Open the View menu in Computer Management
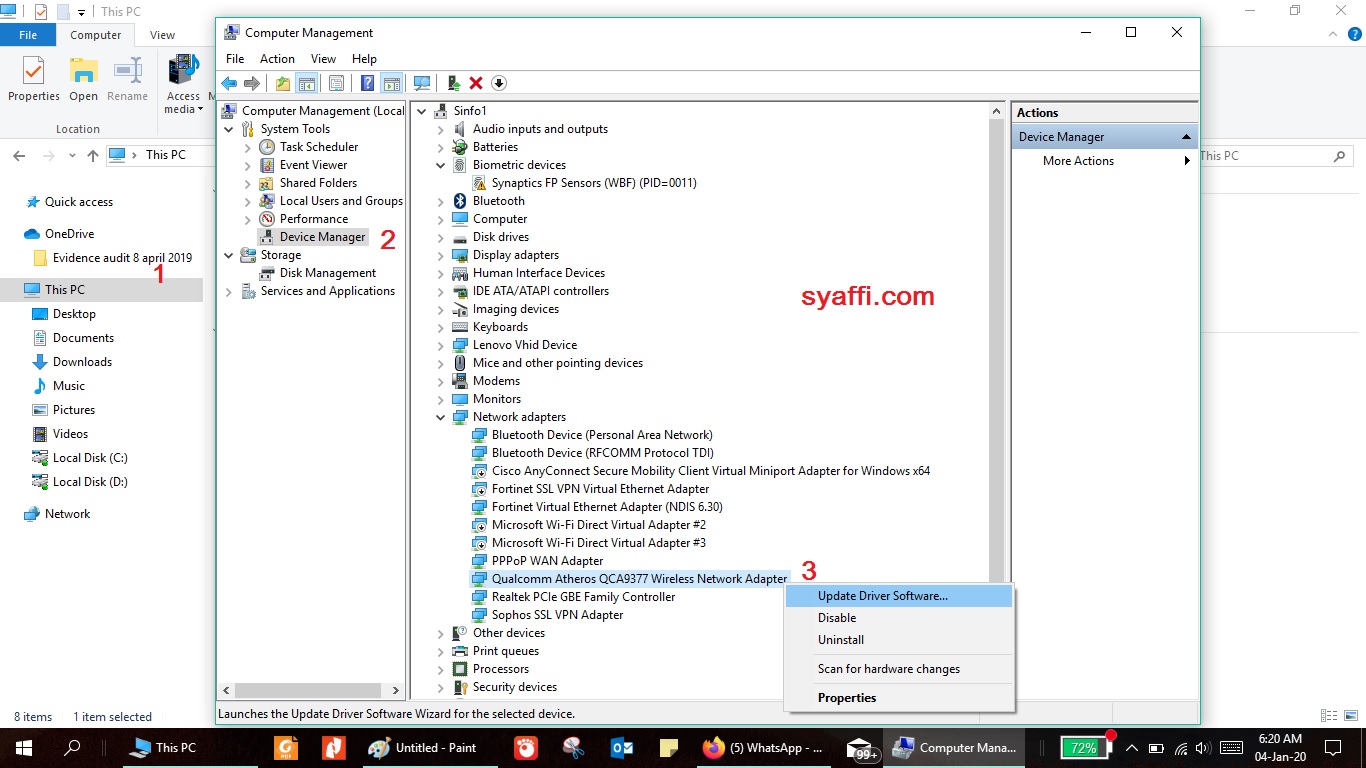Screen dimensions: 1366x768 point(323,59)
